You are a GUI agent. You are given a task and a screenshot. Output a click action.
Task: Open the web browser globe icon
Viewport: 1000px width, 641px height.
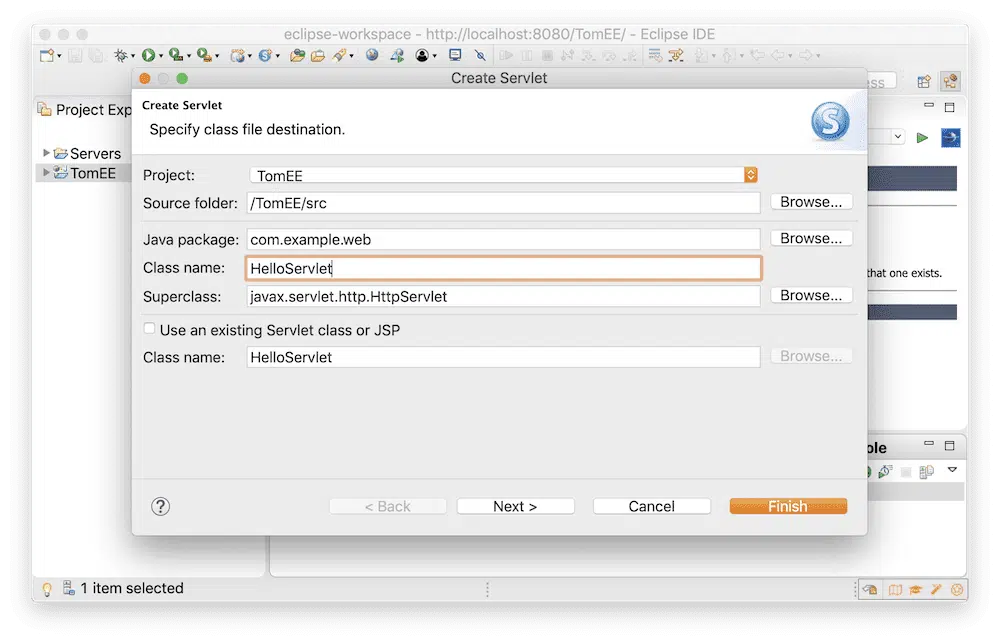coord(372,56)
